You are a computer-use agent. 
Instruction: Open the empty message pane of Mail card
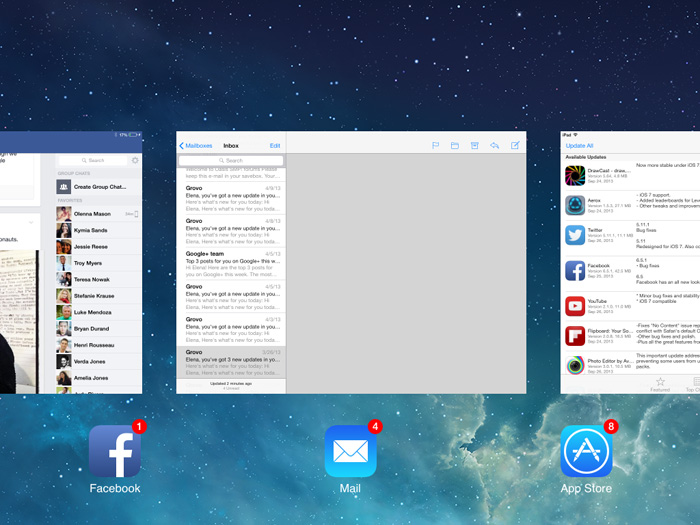(406, 274)
